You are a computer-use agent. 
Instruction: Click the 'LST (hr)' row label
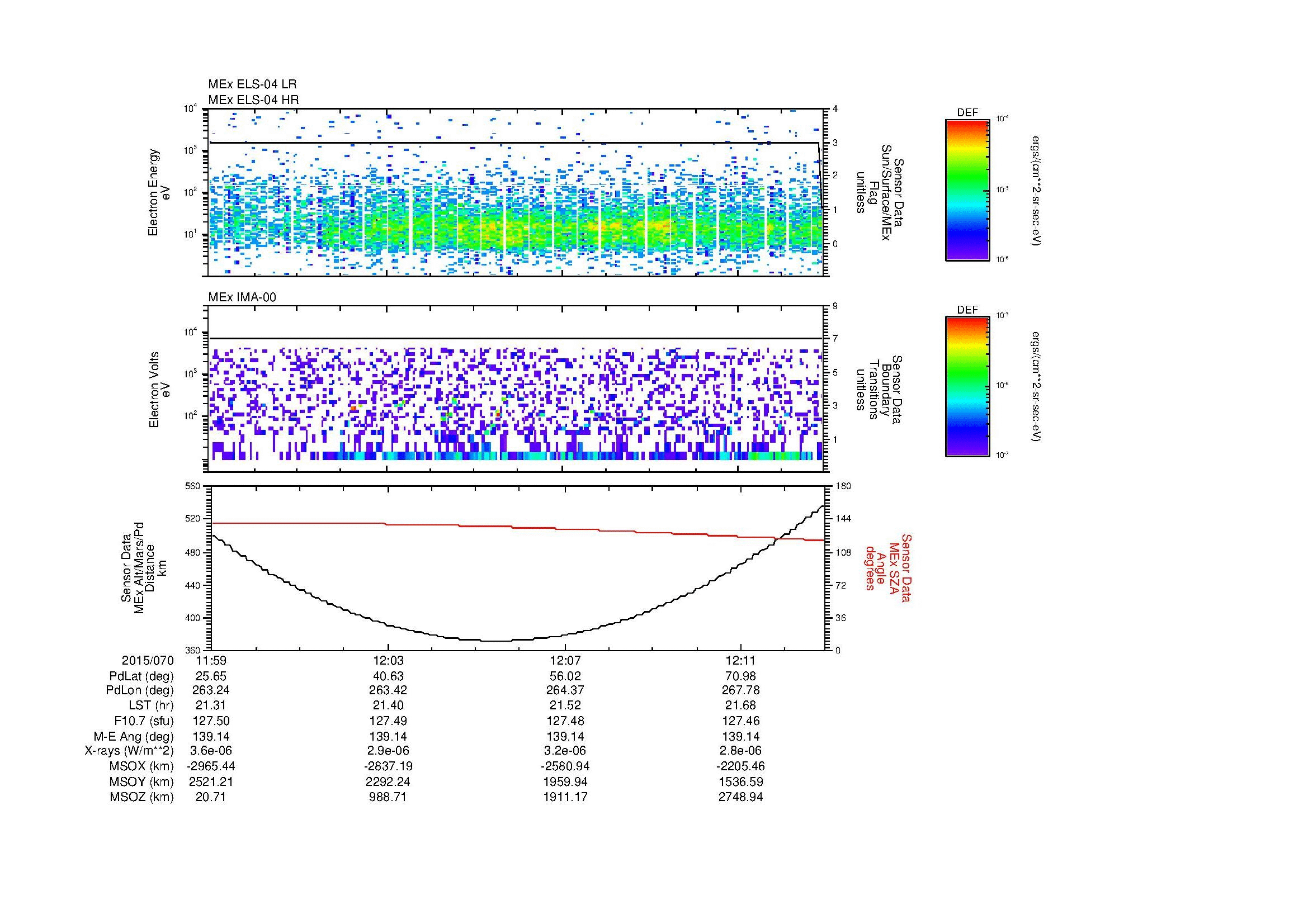151,705
